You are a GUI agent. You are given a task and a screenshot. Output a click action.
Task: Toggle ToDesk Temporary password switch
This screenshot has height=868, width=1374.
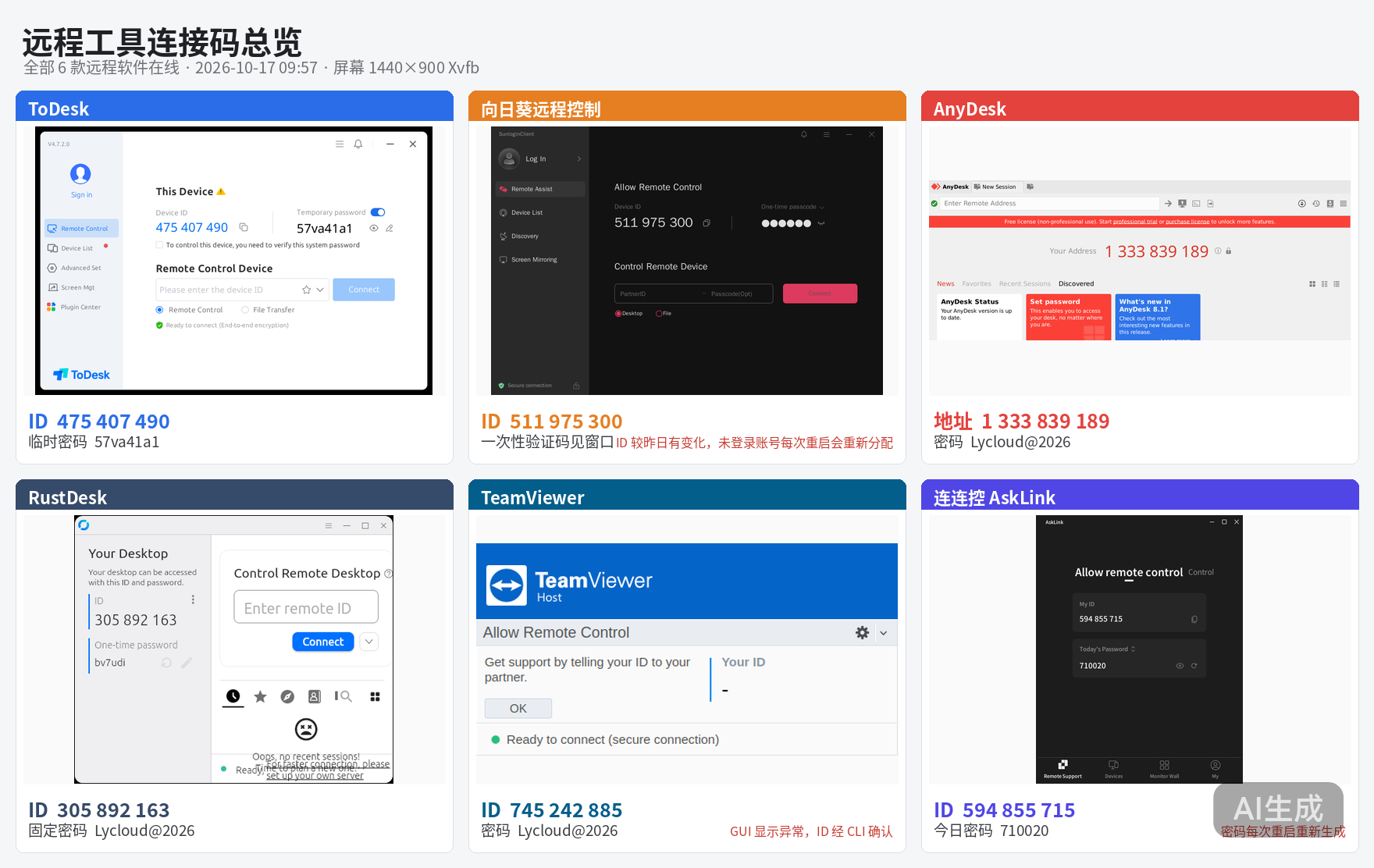(378, 212)
